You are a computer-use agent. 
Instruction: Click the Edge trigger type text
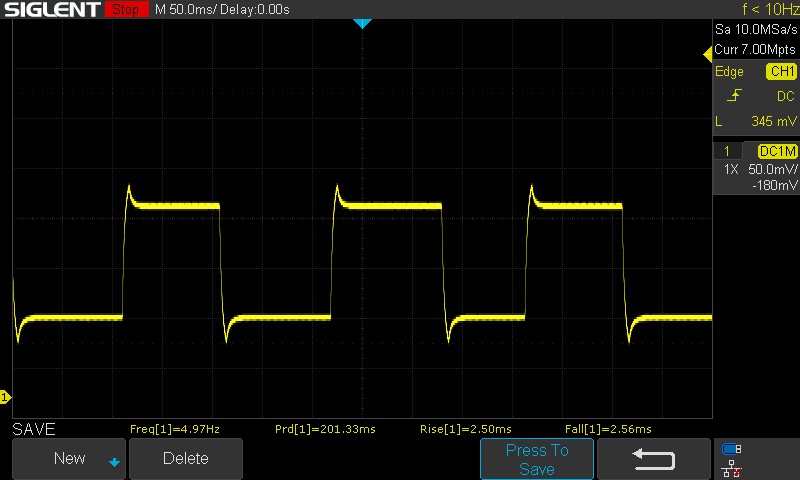[x=729, y=71]
